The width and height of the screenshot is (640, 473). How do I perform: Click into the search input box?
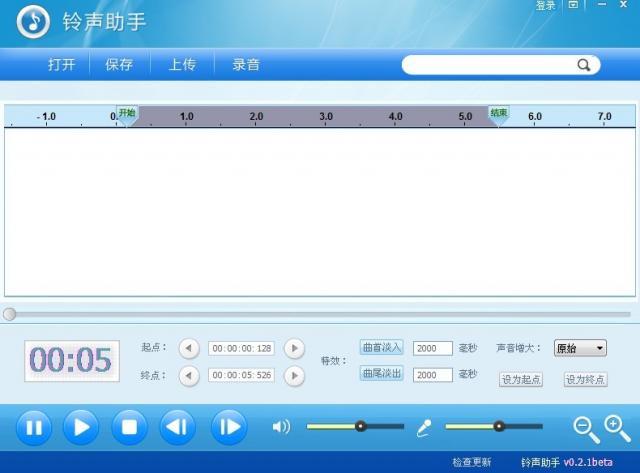(490, 65)
